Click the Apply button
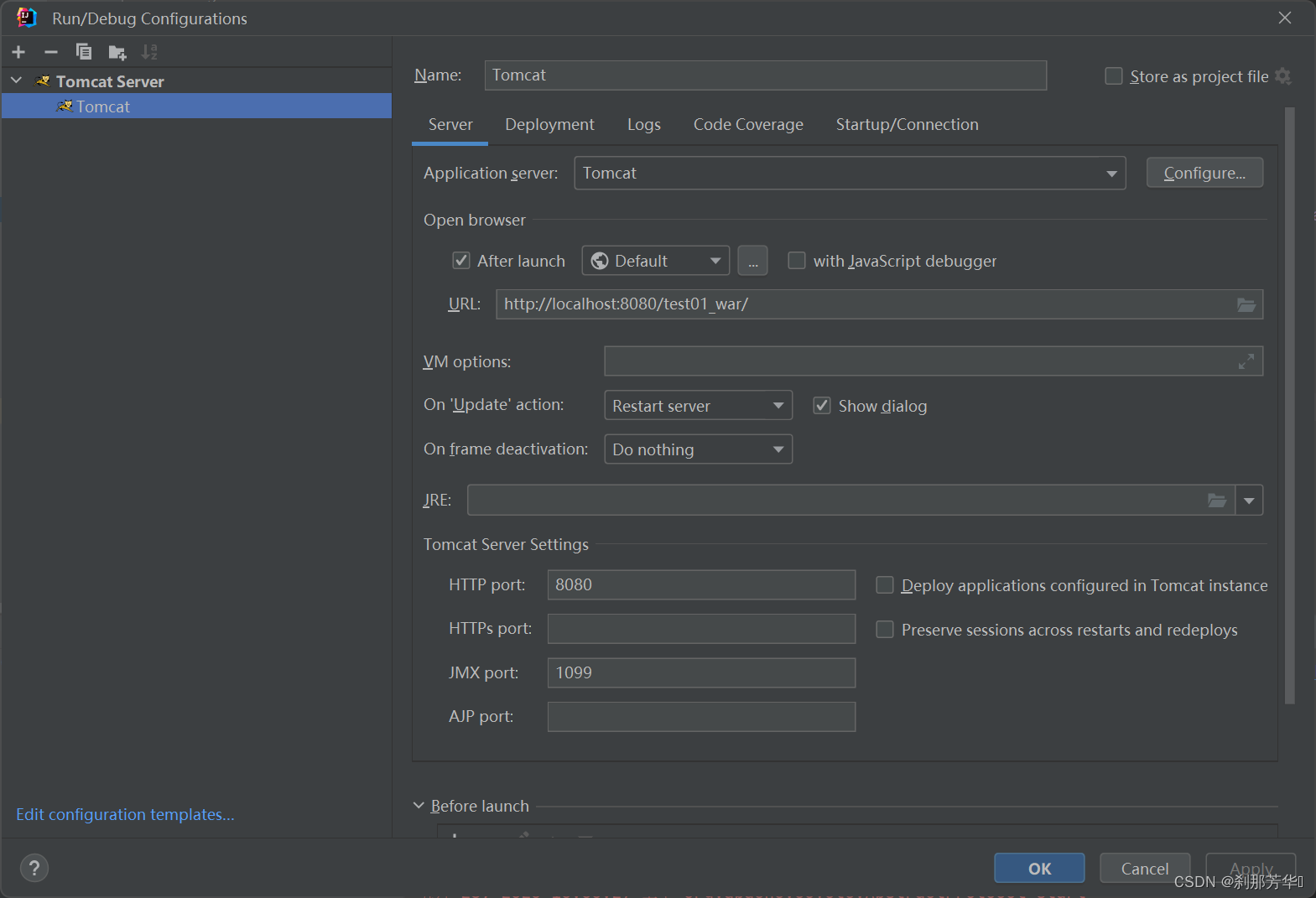The width and height of the screenshot is (1316, 898). click(1251, 869)
